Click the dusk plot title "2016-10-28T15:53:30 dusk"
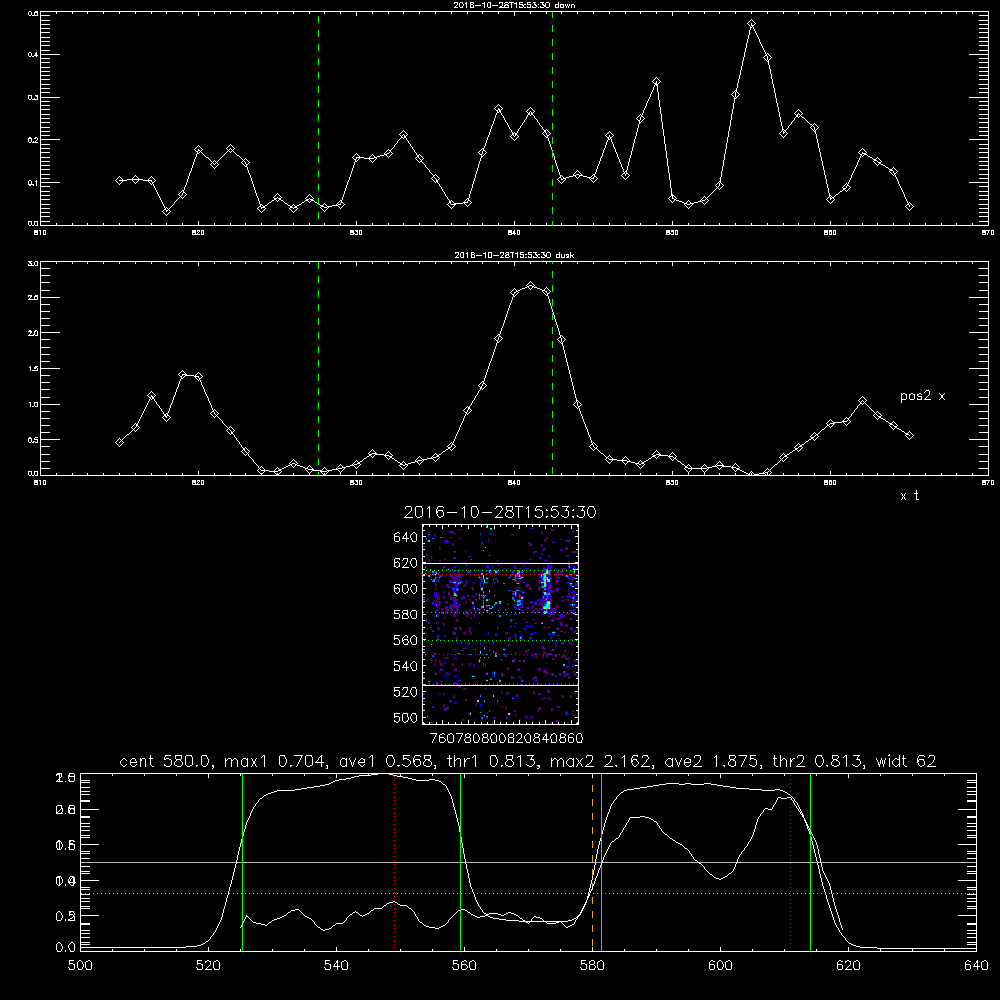 (x=514, y=255)
